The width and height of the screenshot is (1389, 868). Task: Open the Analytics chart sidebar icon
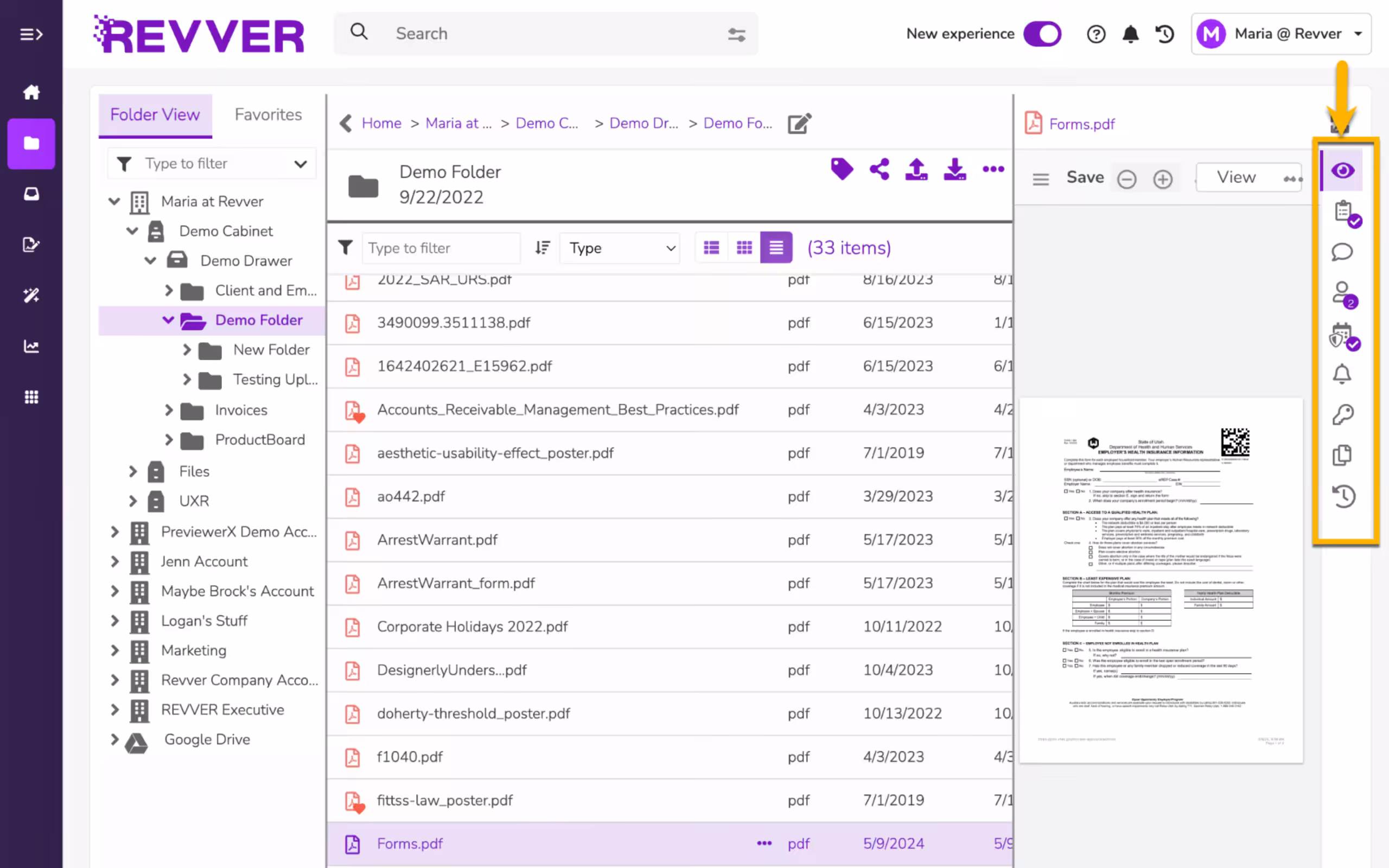pyautogui.click(x=31, y=346)
